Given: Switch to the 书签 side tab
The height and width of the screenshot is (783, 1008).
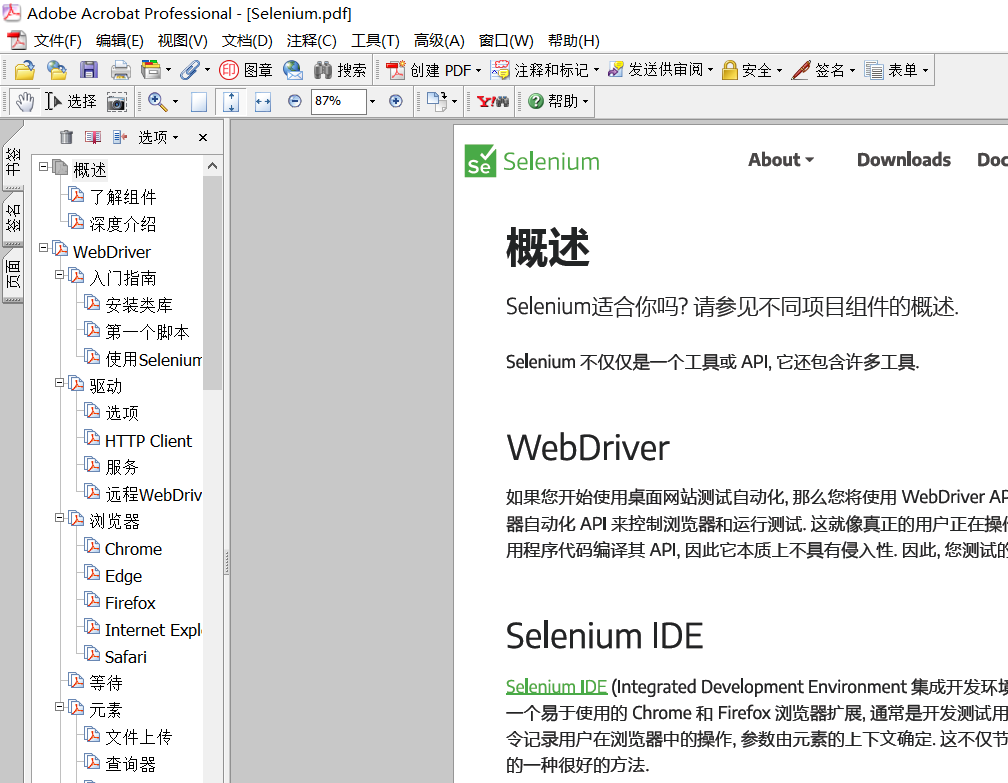Looking at the screenshot, I should pyautogui.click(x=13, y=162).
